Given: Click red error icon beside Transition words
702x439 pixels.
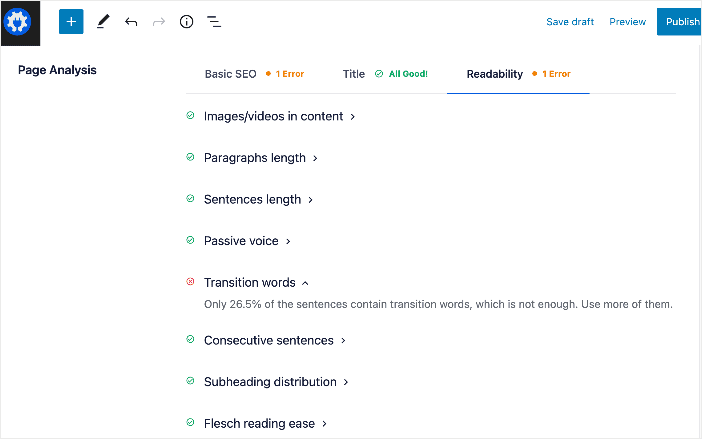Looking at the screenshot, I should coord(190,281).
